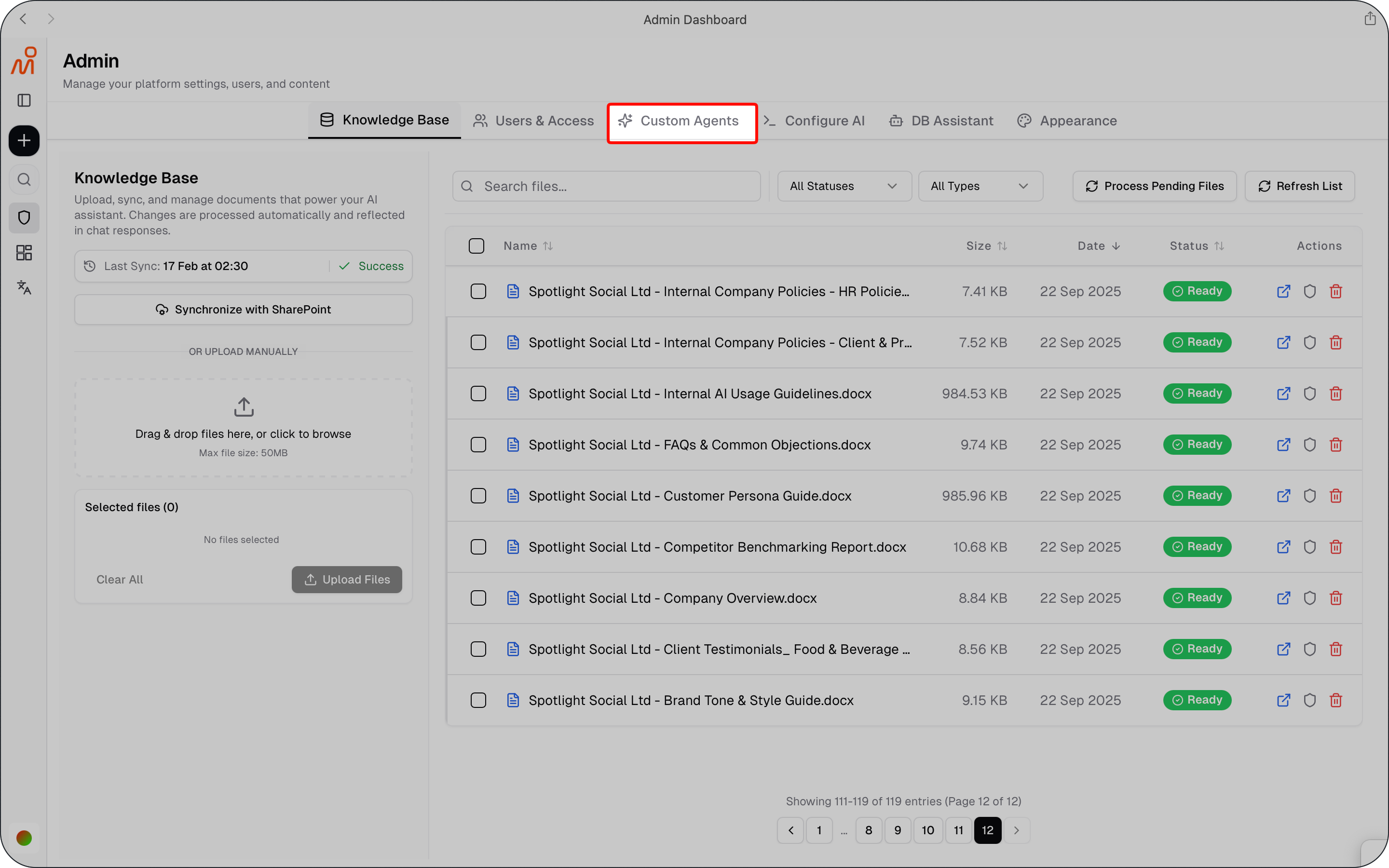Click the plus new chat icon in sidebar

pos(24,141)
